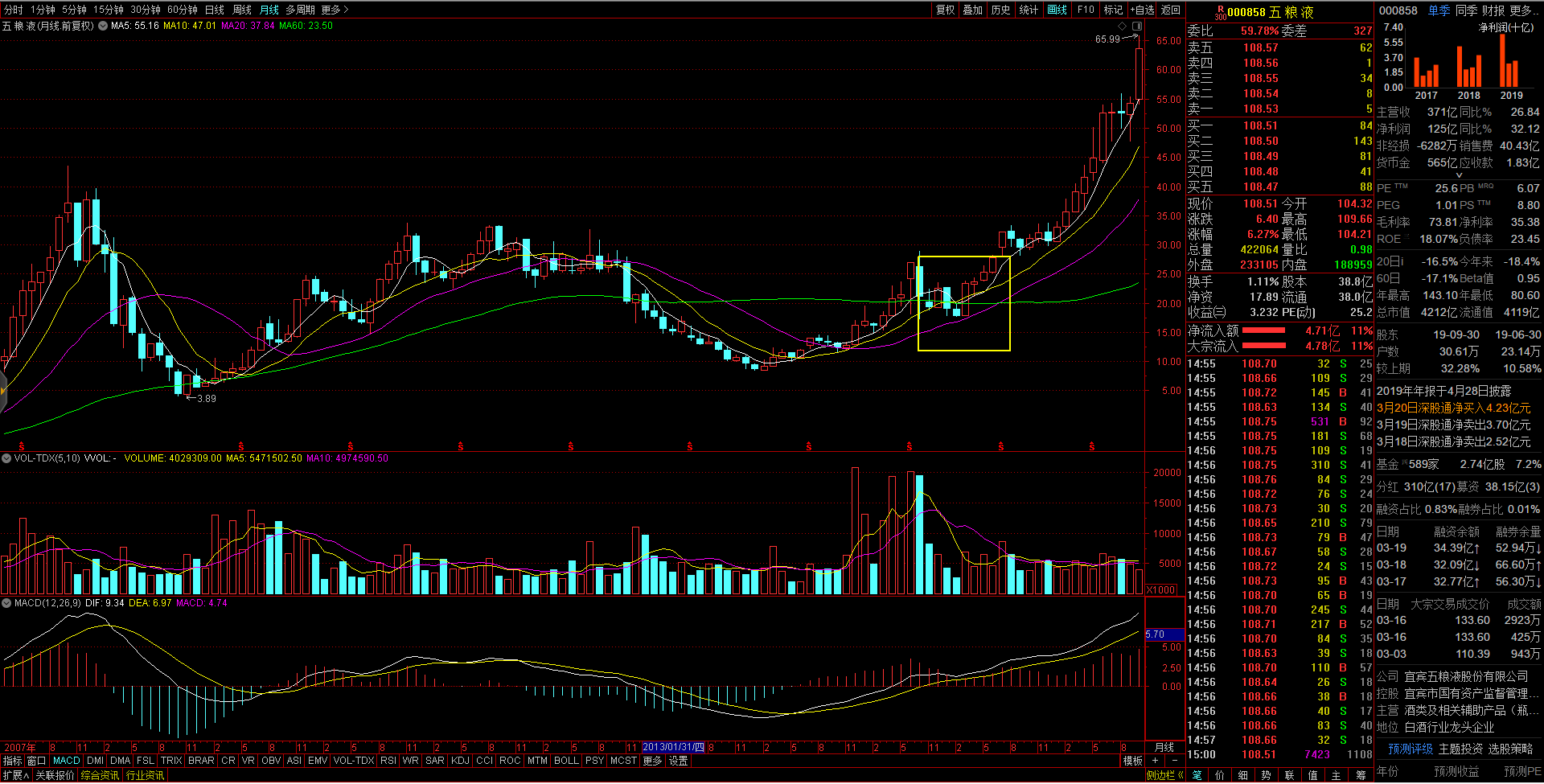This screenshot has height=784, width=1544.
Task: Switch to the 5分钟 period
Action: coord(74,10)
